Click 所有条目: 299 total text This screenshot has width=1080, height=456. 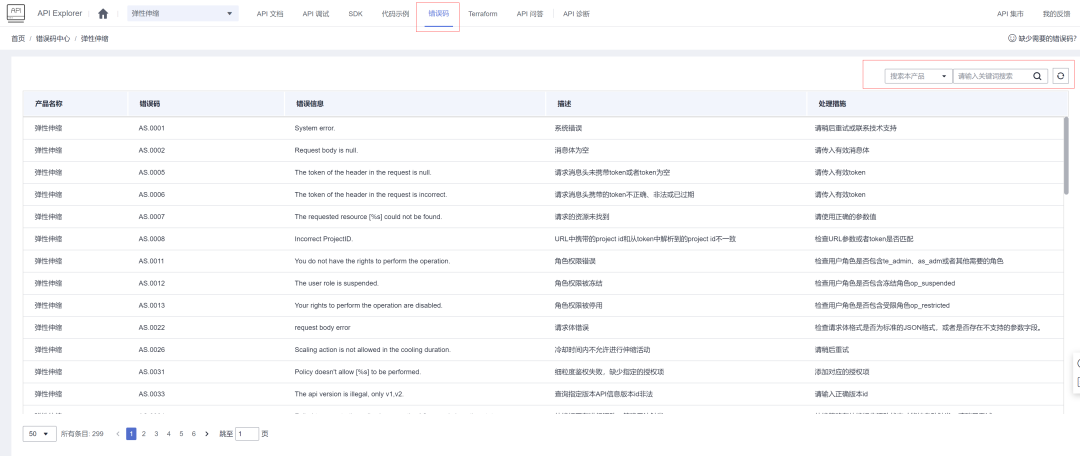(82, 434)
